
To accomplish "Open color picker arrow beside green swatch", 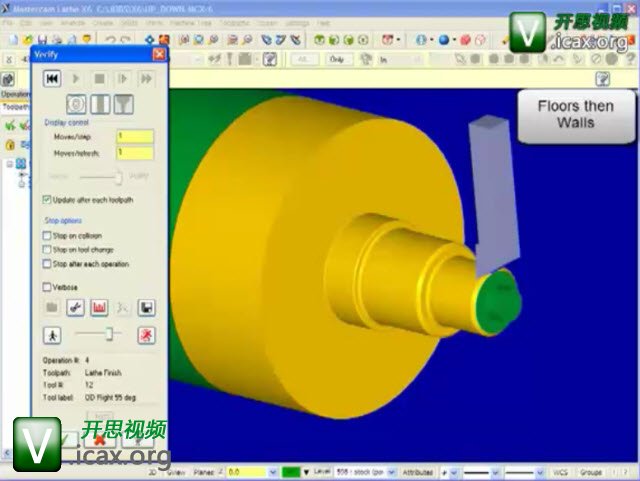I will click(306, 472).
